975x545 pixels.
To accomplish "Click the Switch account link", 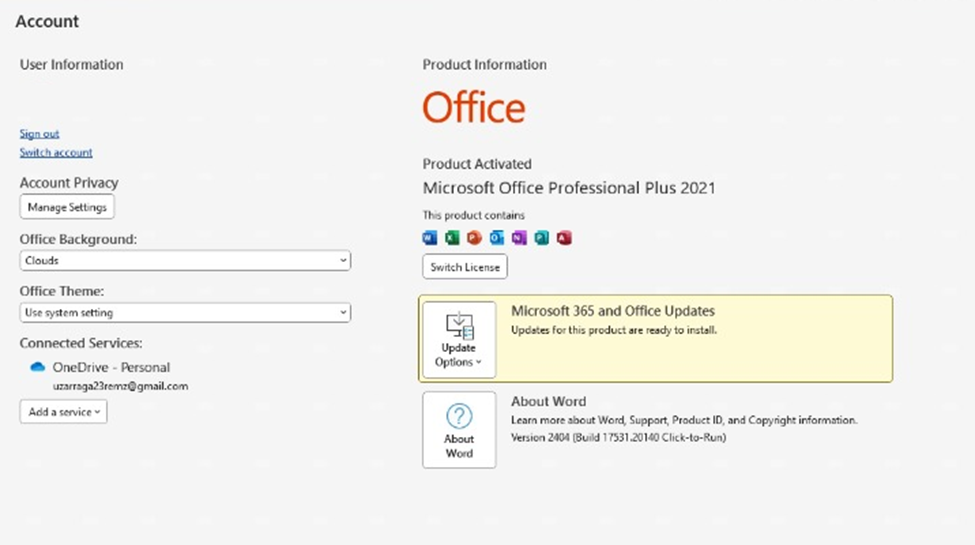I will tap(56, 153).
